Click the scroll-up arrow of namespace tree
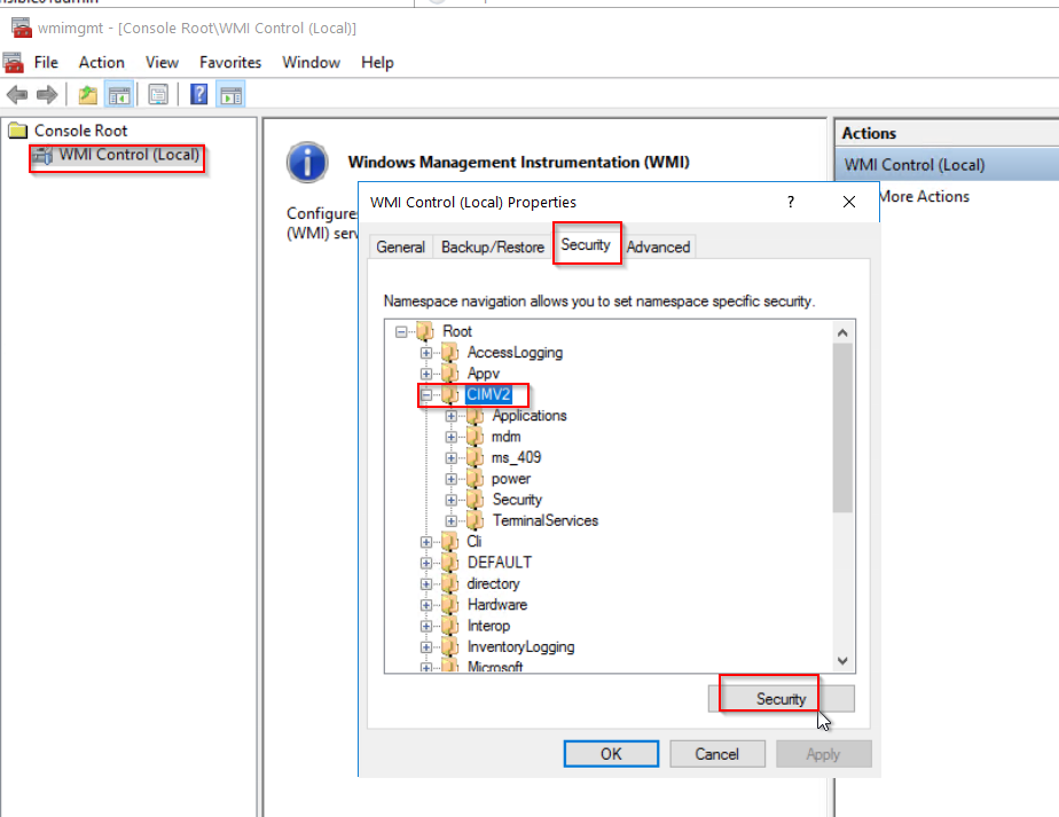The width and height of the screenshot is (1059, 817). tap(842, 333)
